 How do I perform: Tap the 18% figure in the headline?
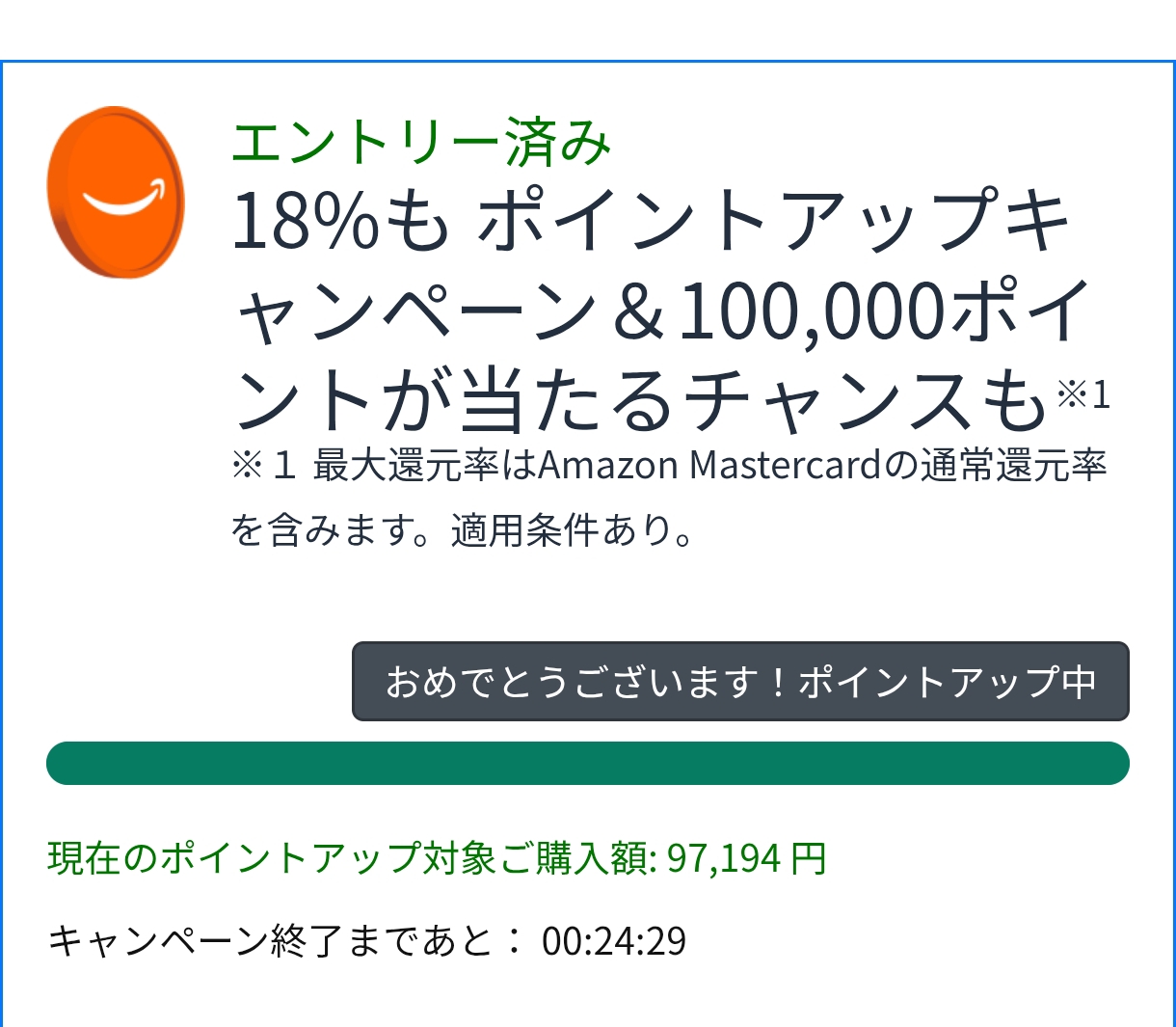(307, 221)
